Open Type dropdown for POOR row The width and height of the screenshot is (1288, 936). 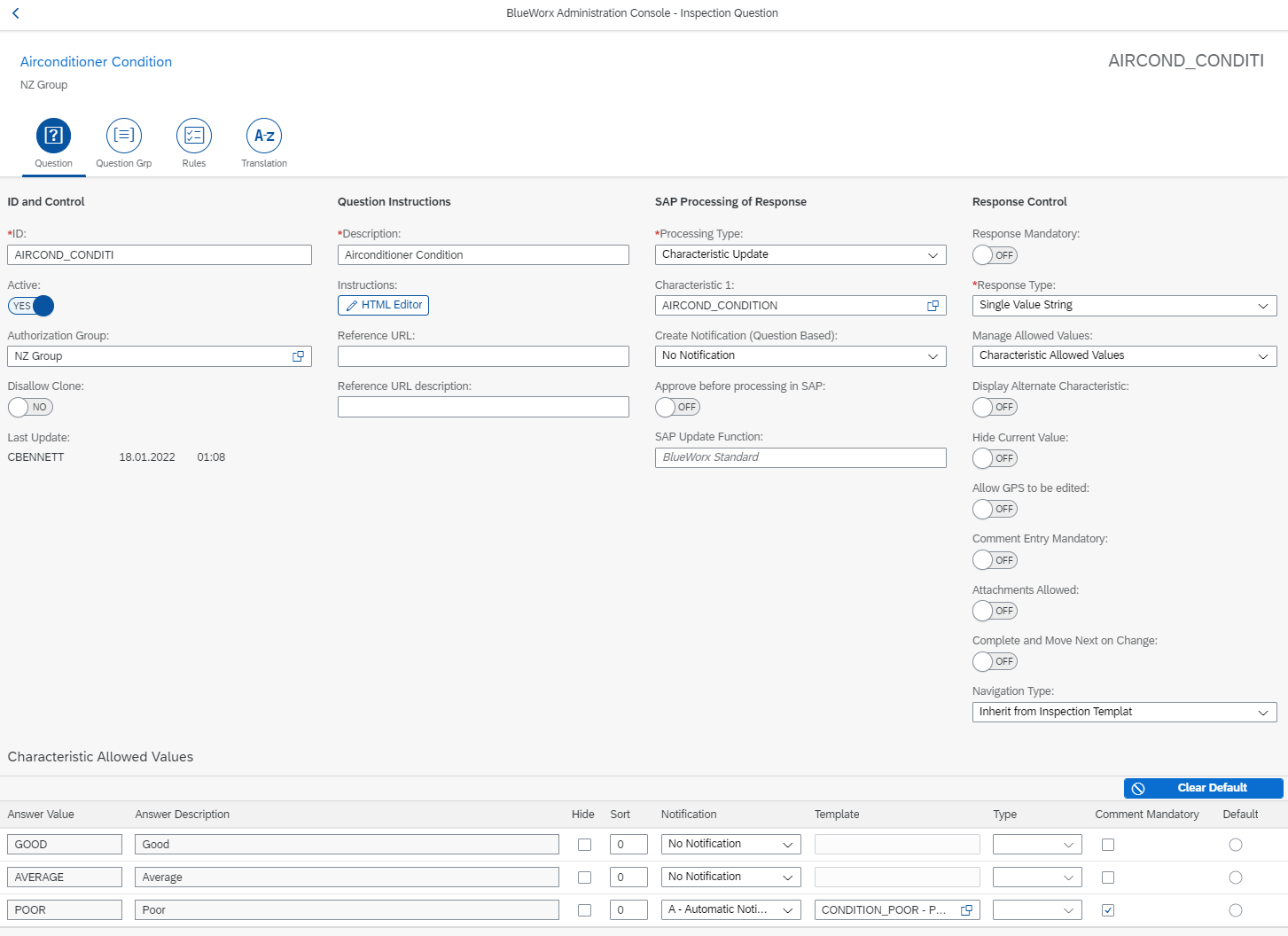tap(1037, 909)
